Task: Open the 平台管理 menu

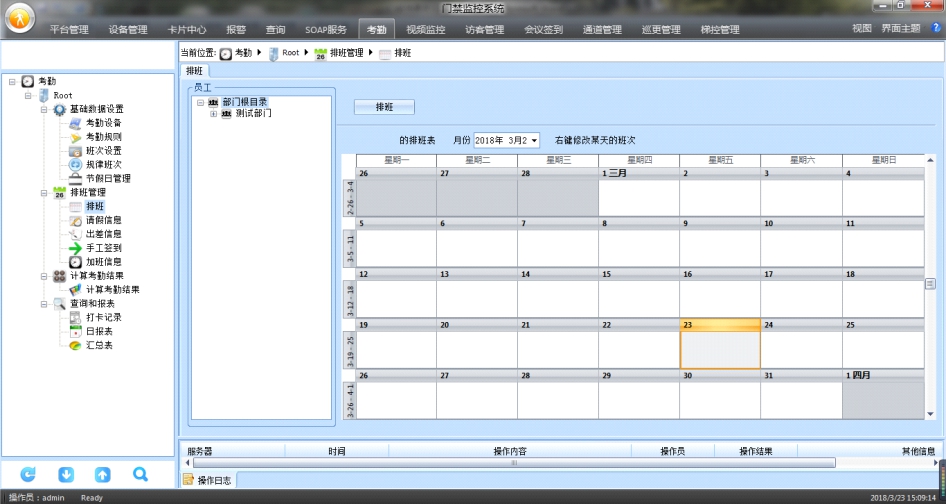Action: tap(69, 29)
